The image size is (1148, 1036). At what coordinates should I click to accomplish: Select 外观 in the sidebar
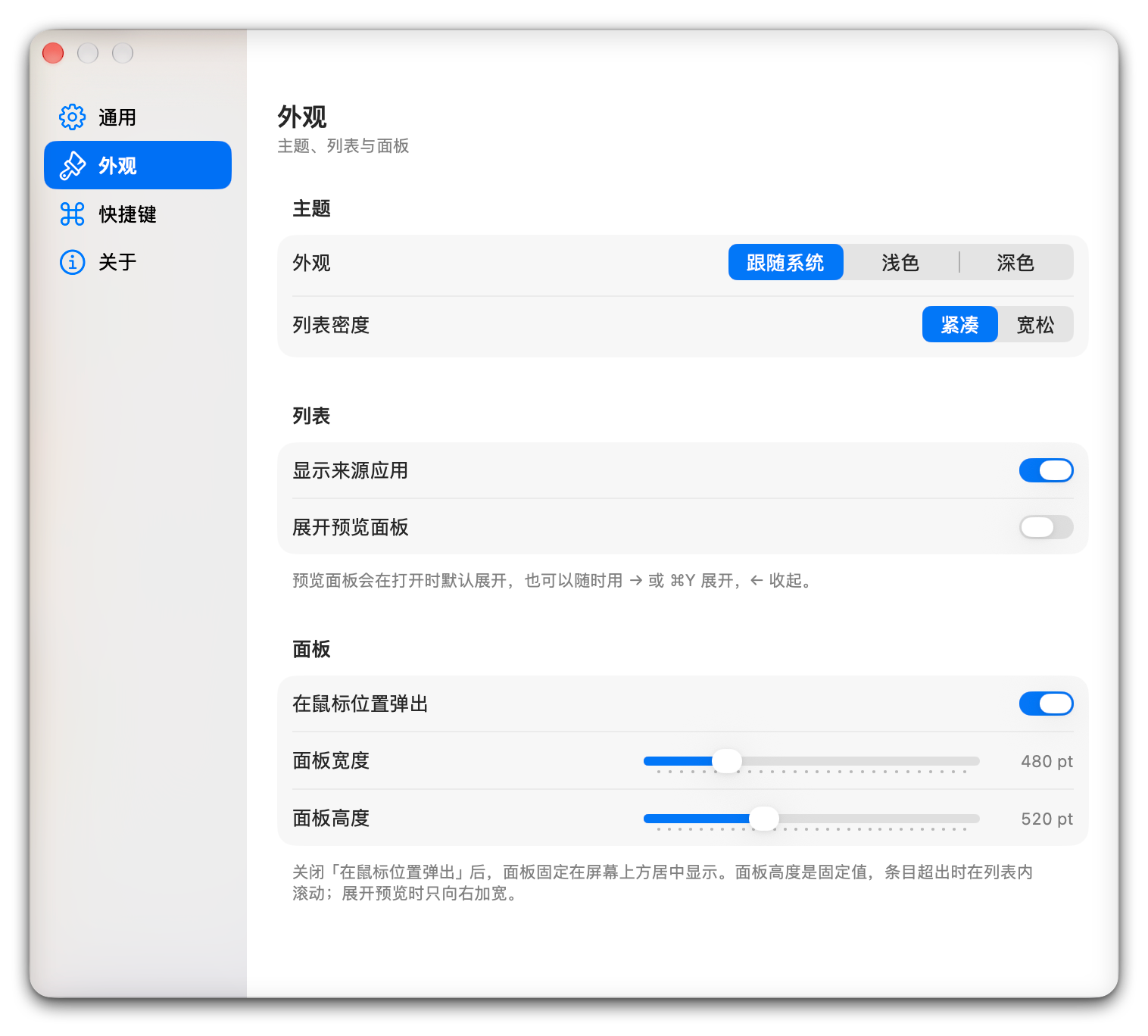point(138,165)
